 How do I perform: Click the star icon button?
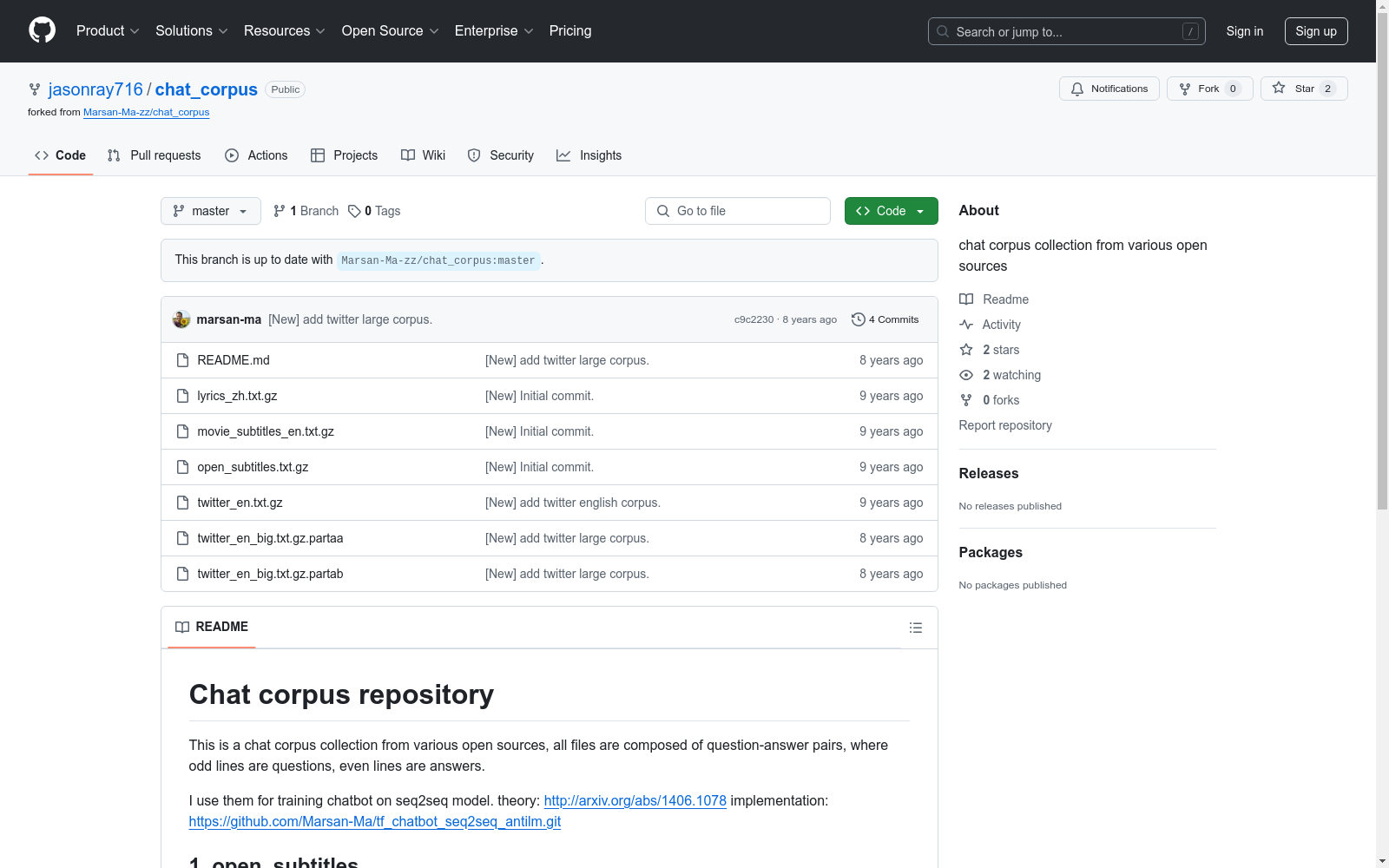click(1279, 88)
